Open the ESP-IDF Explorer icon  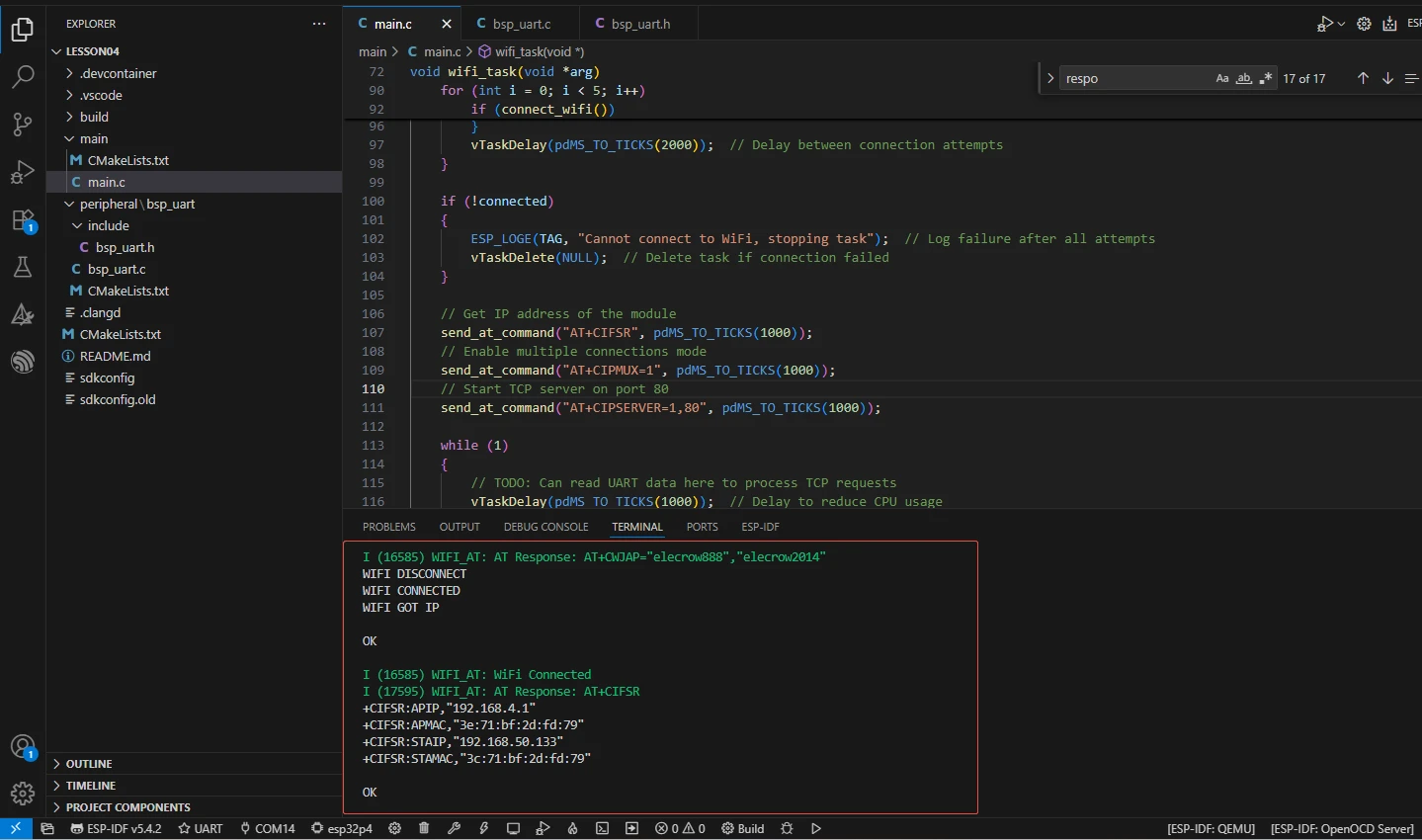[x=23, y=362]
